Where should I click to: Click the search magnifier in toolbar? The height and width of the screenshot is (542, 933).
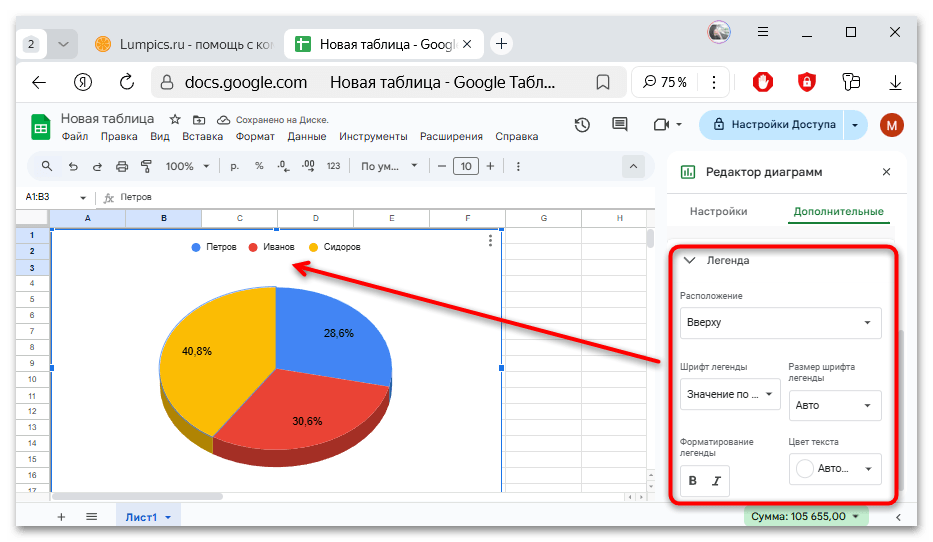point(47,166)
